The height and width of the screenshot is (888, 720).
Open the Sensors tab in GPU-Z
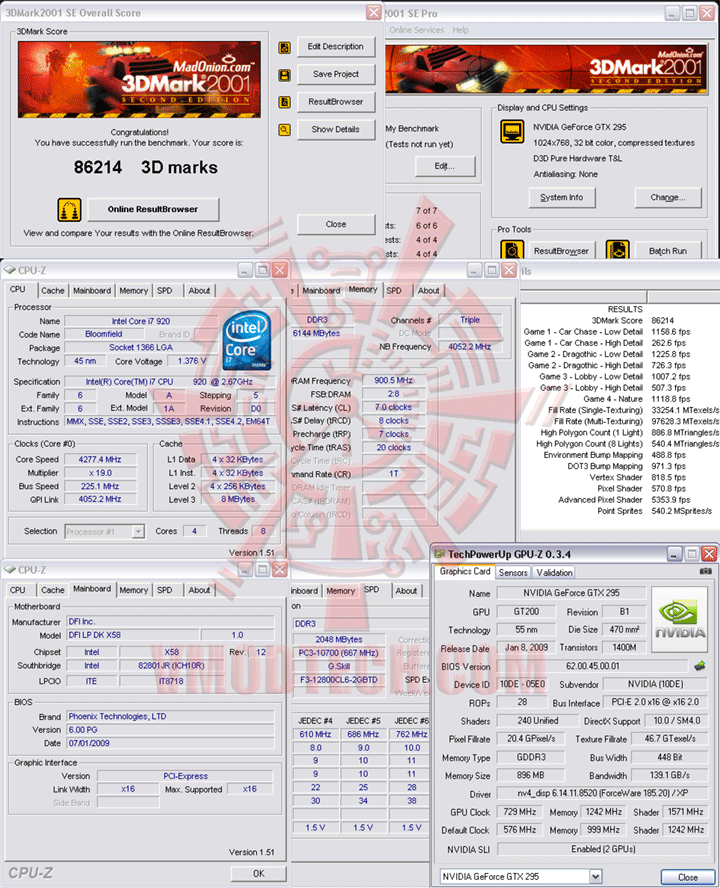513,573
